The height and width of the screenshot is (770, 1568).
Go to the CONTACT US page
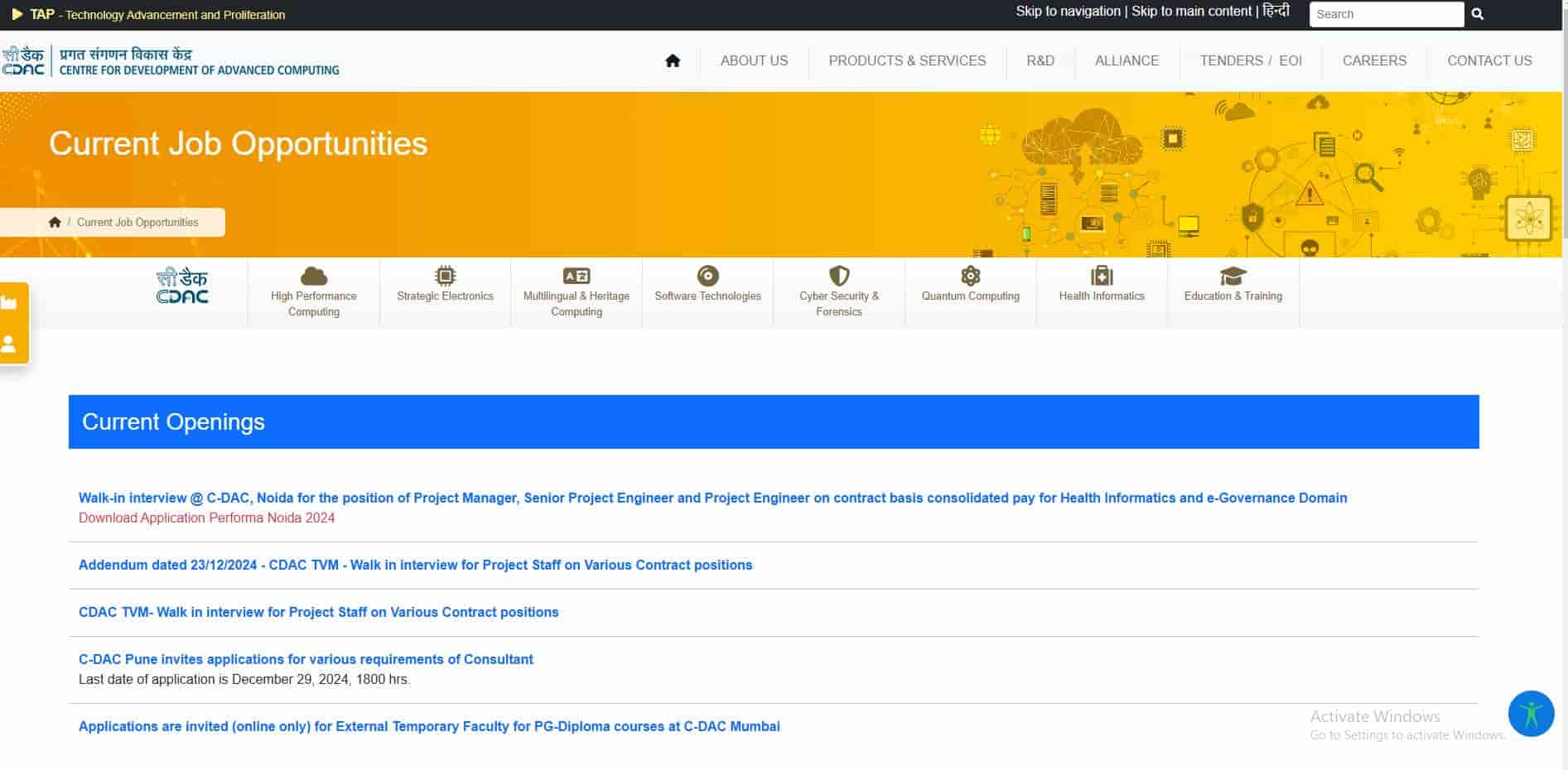(1489, 60)
